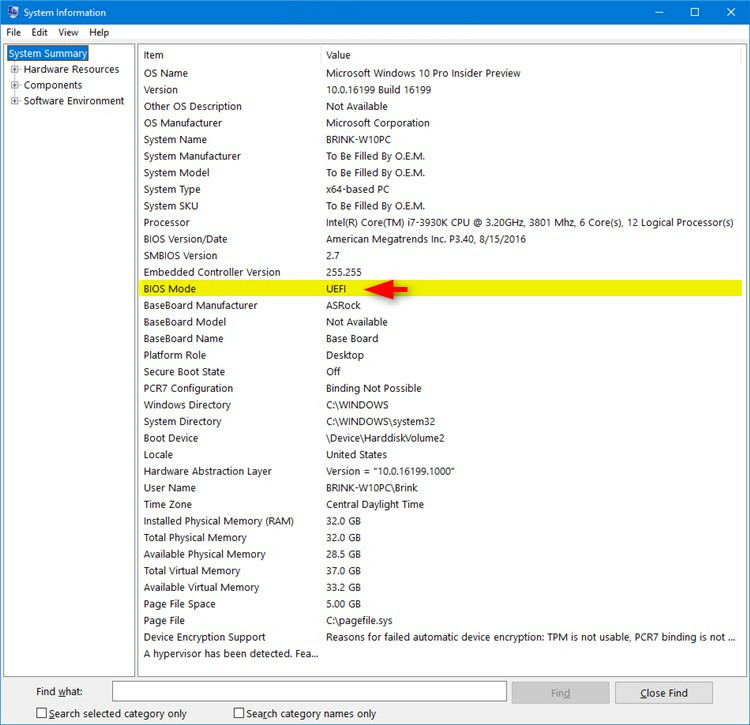Select System Summary in the tree
The height and width of the screenshot is (725, 750).
(48, 54)
